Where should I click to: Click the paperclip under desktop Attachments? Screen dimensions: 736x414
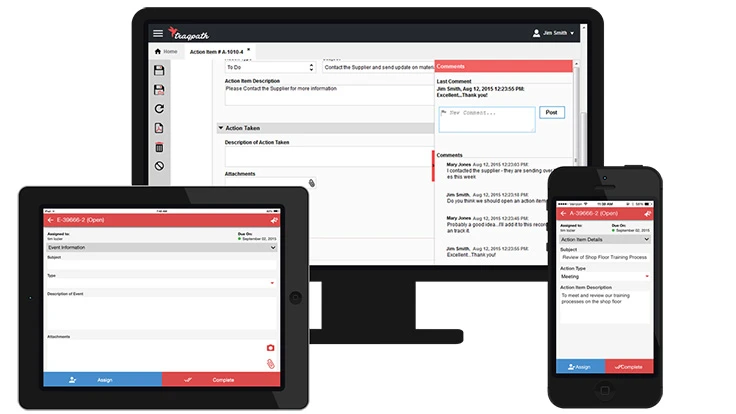point(311,183)
